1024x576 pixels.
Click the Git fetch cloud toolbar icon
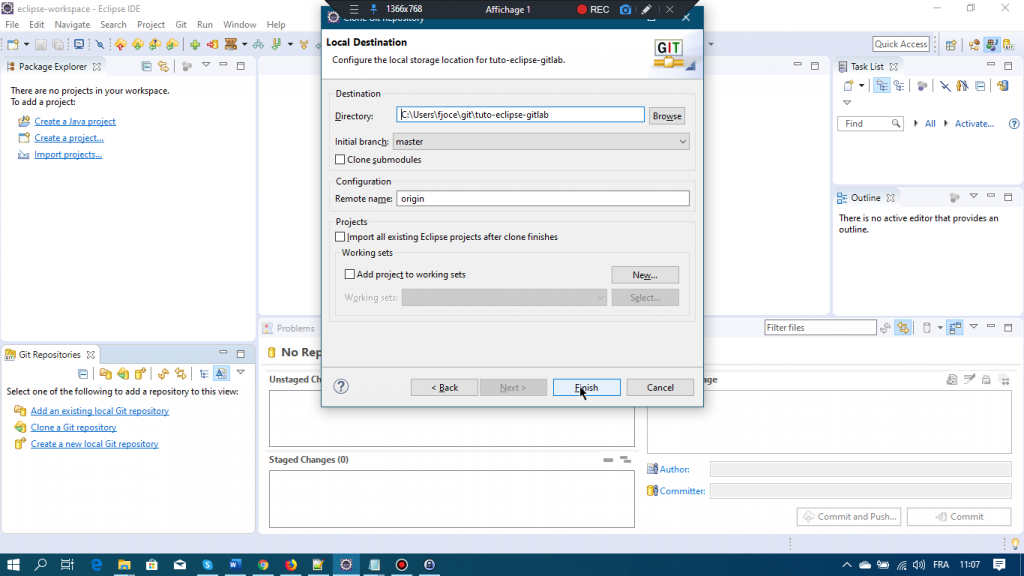(x=138, y=44)
